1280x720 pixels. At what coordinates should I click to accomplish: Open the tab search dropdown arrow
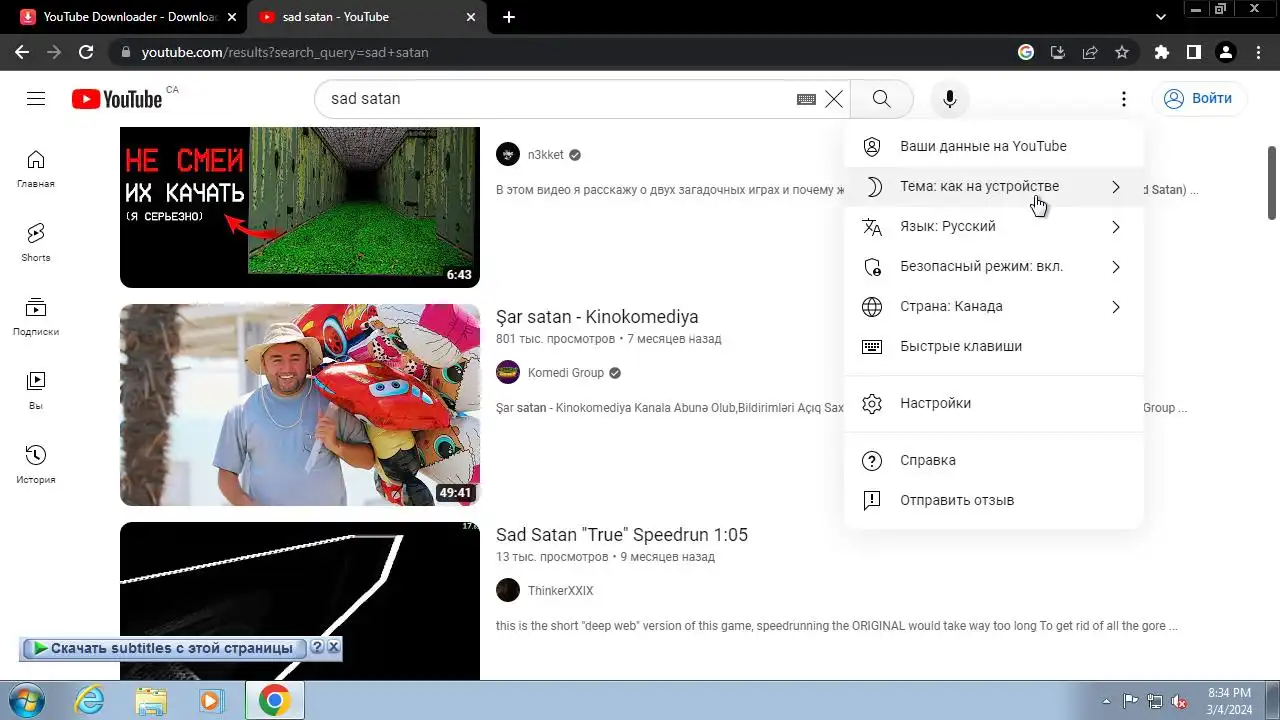[x=1161, y=17]
